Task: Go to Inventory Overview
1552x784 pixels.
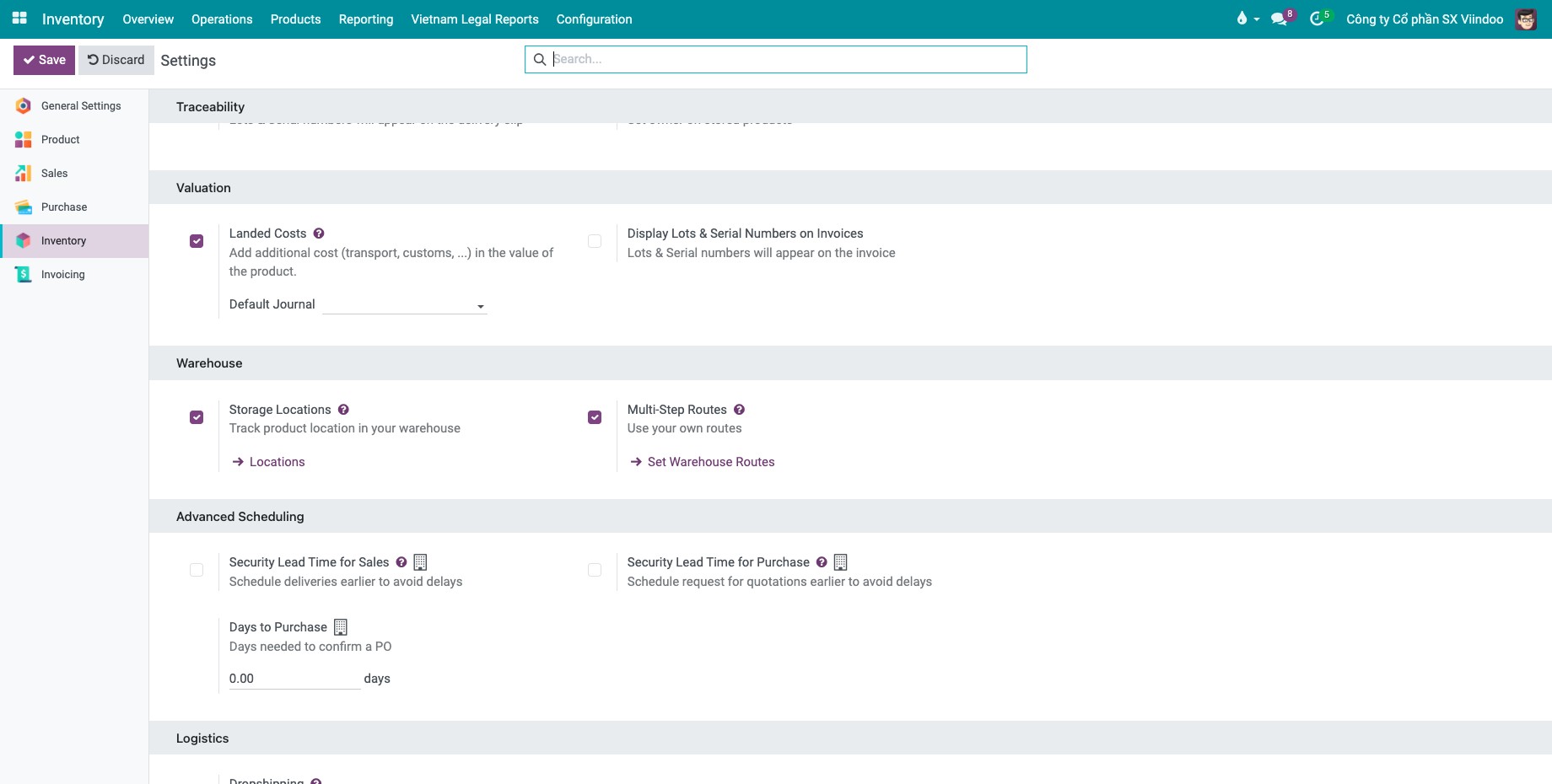Action: coord(148,19)
